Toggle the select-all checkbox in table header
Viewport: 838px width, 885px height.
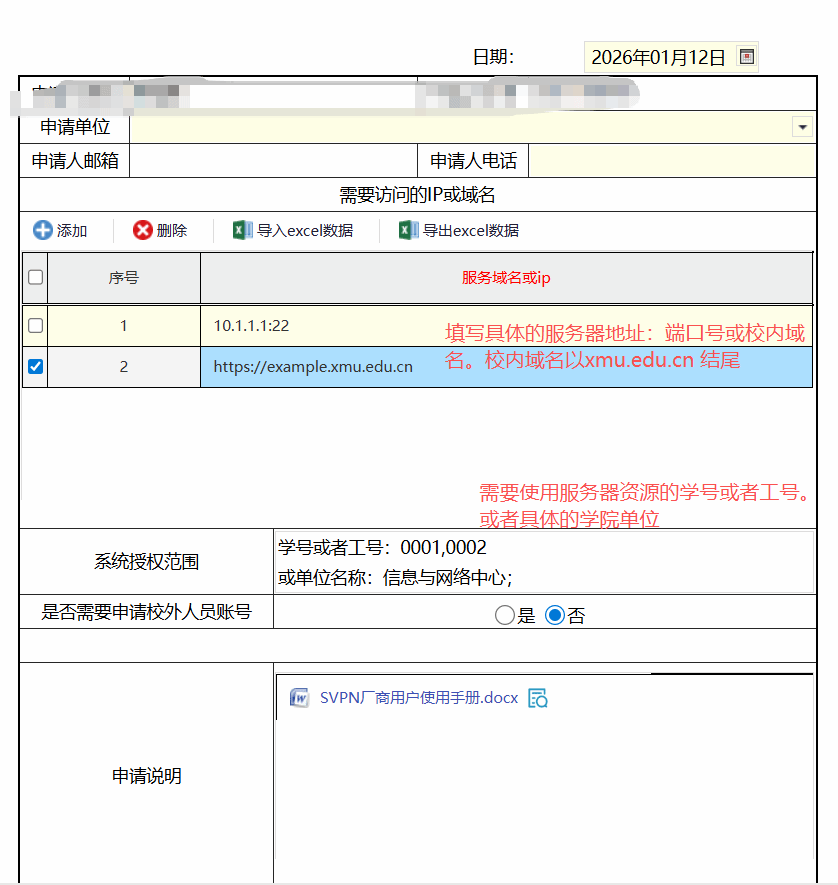tap(35, 278)
